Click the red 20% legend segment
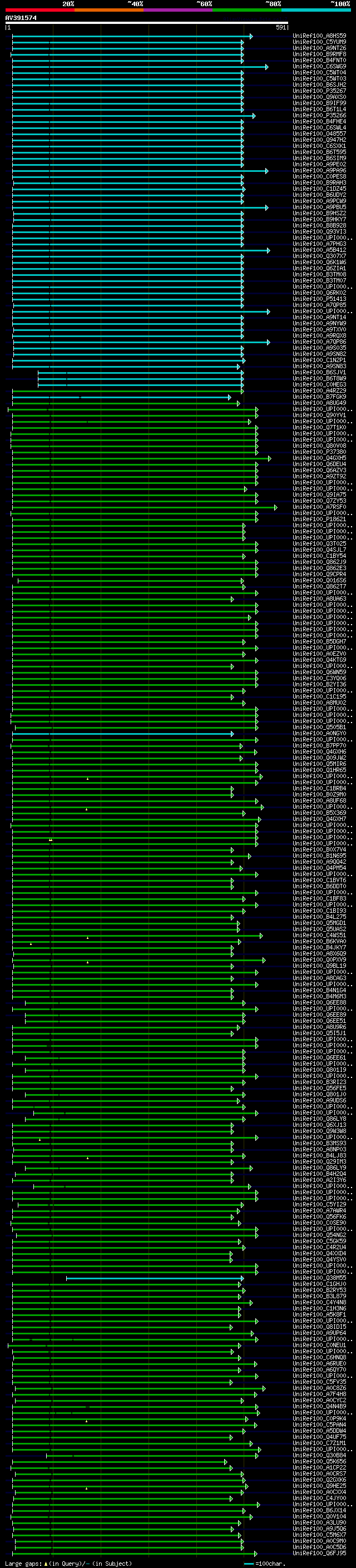 pos(39,10)
